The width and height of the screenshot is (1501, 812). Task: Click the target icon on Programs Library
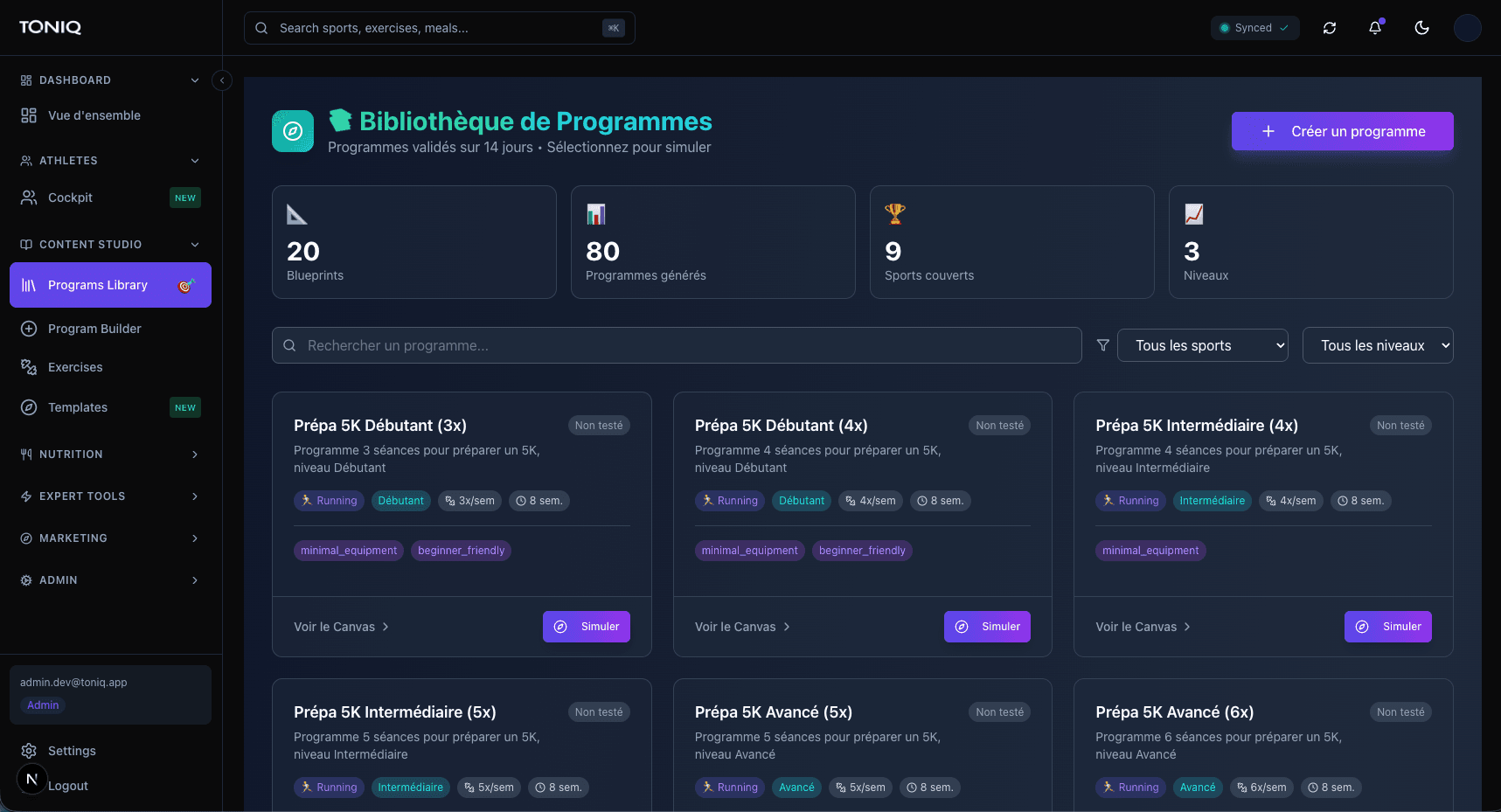[x=186, y=285]
